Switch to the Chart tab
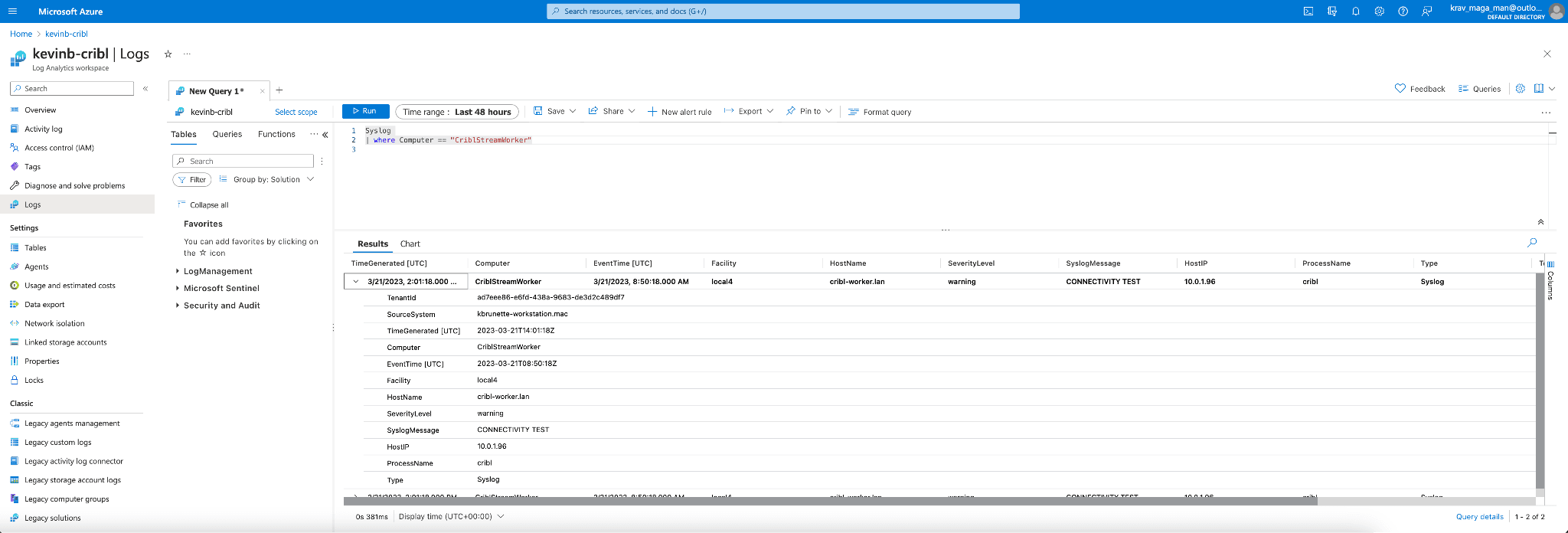 tap(410, 244)
